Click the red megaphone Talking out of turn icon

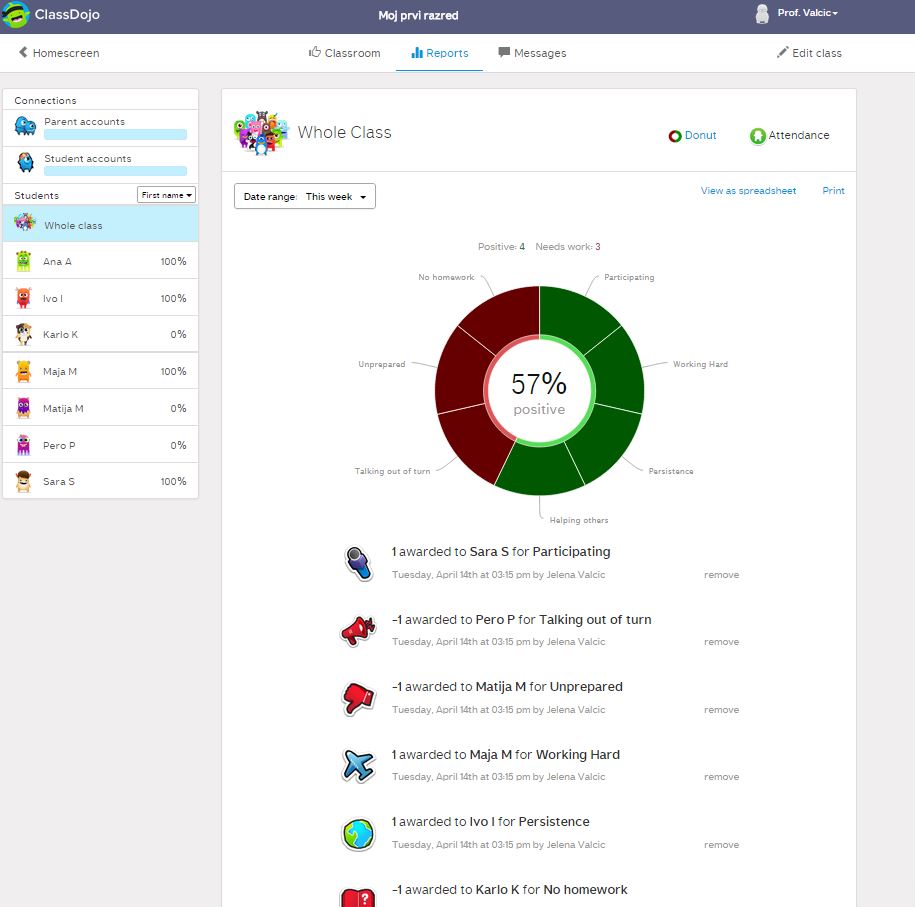[357, 630]
